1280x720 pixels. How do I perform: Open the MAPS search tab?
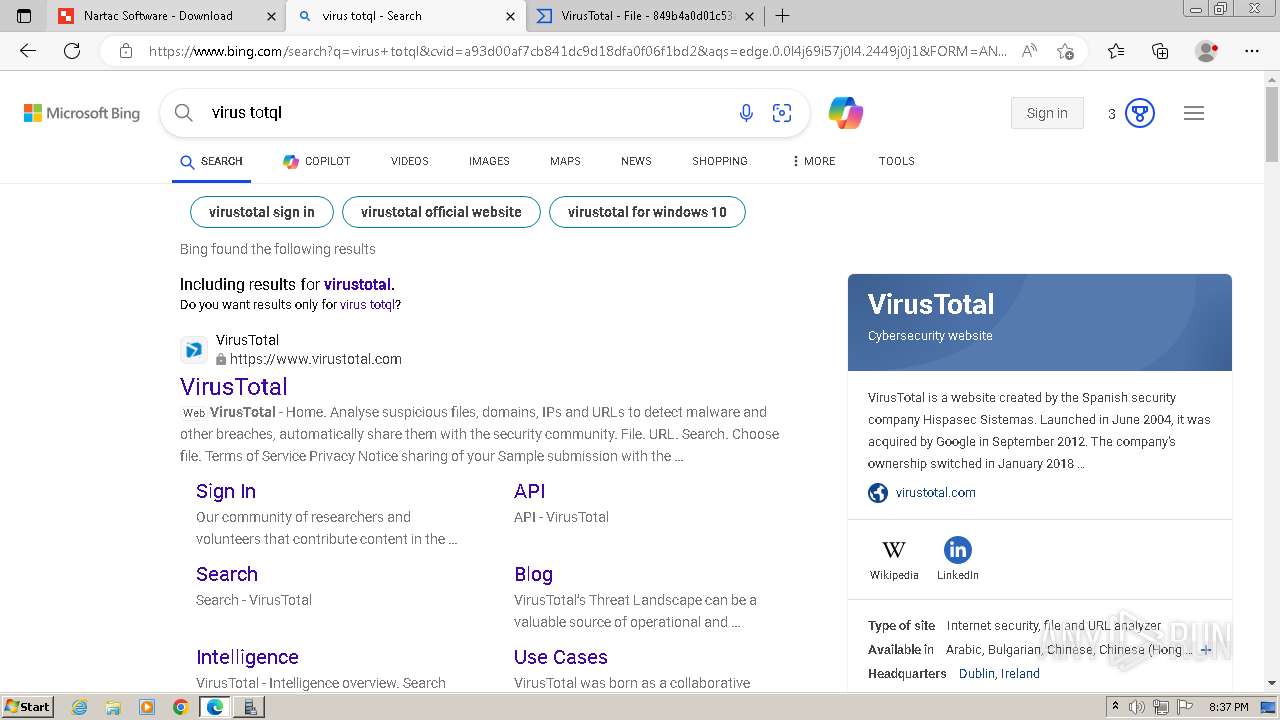pyautogui.click(x=565, y=161)
